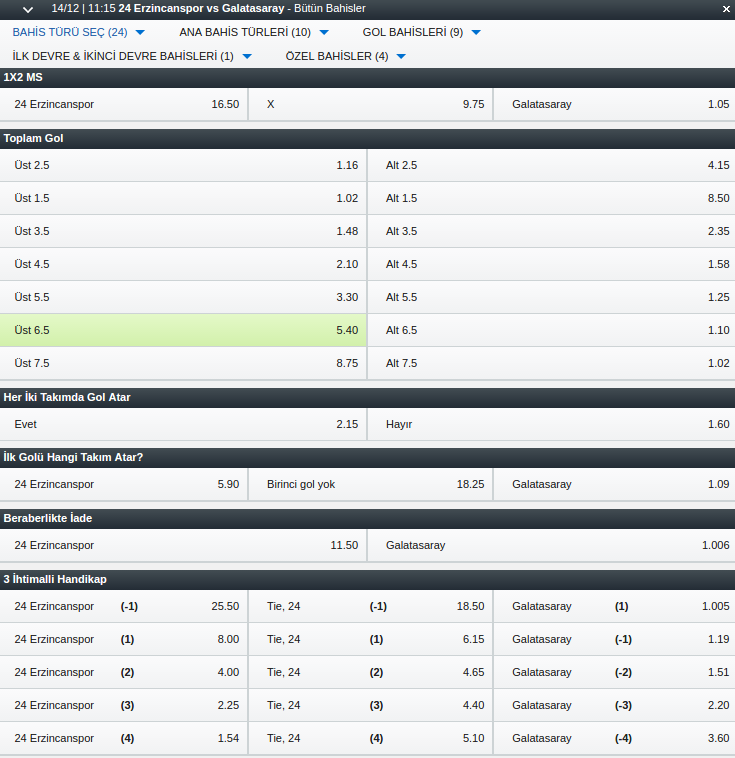Pick 24 Erzincanspor (1) handicap at 8.00
This screenshot has height=758, width=735.
pos(124,639)
